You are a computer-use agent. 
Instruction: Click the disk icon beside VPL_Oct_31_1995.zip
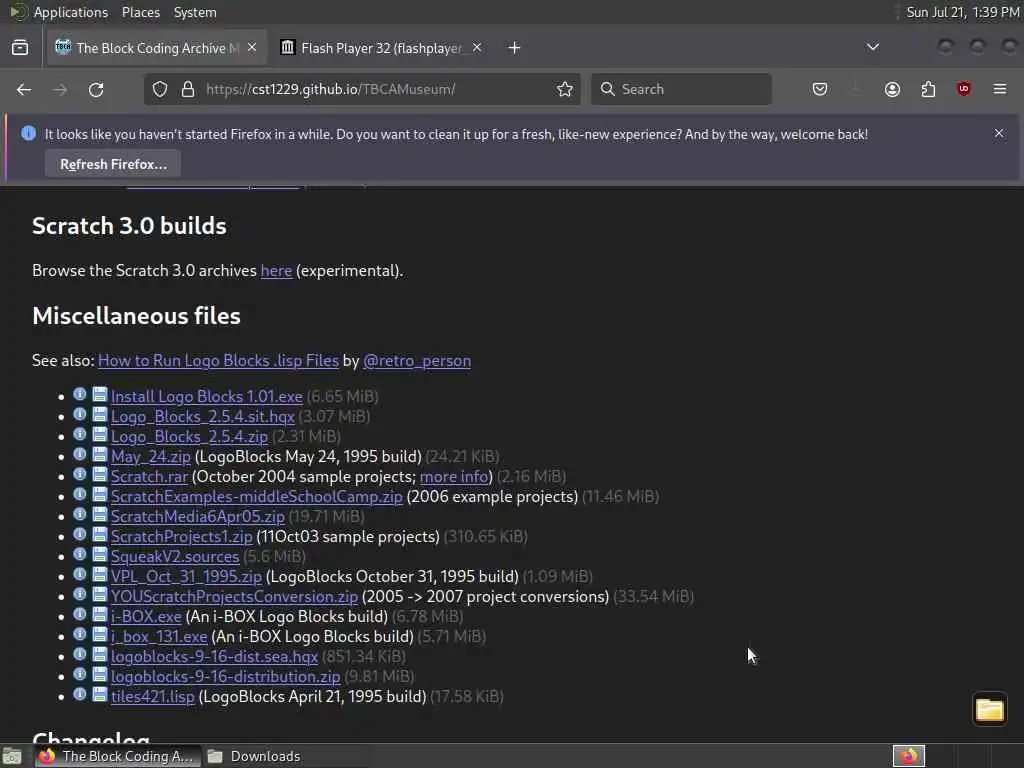[x=99, y=575]
